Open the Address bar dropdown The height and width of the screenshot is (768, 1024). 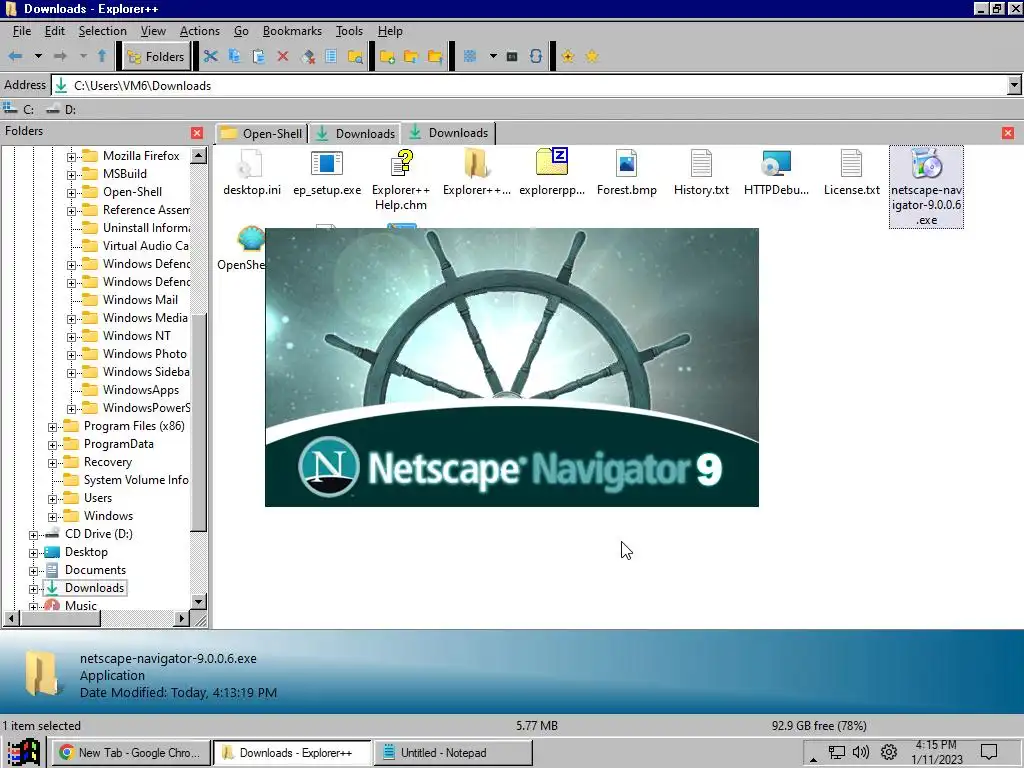(1014, 85)
